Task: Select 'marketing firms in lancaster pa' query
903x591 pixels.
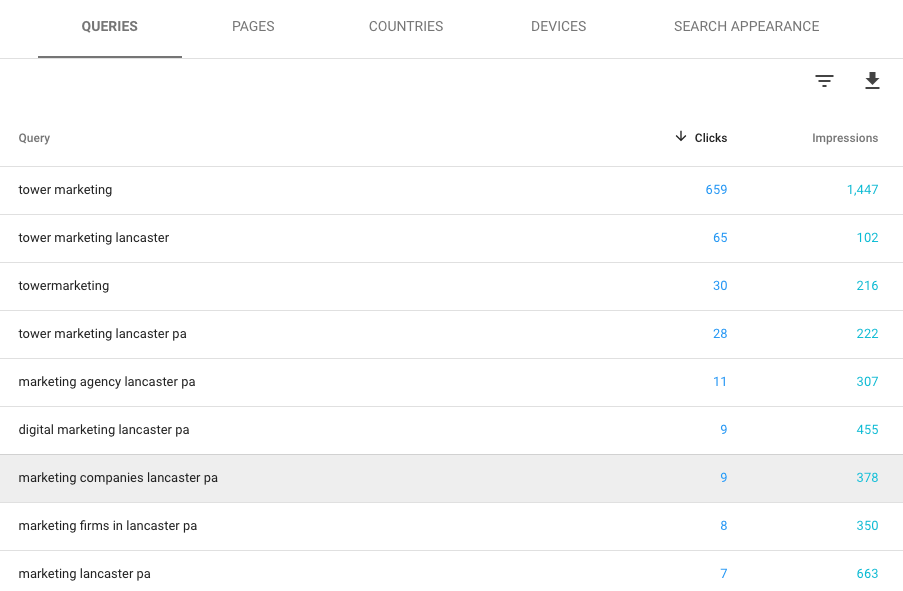Action: (x=108, y=525)
